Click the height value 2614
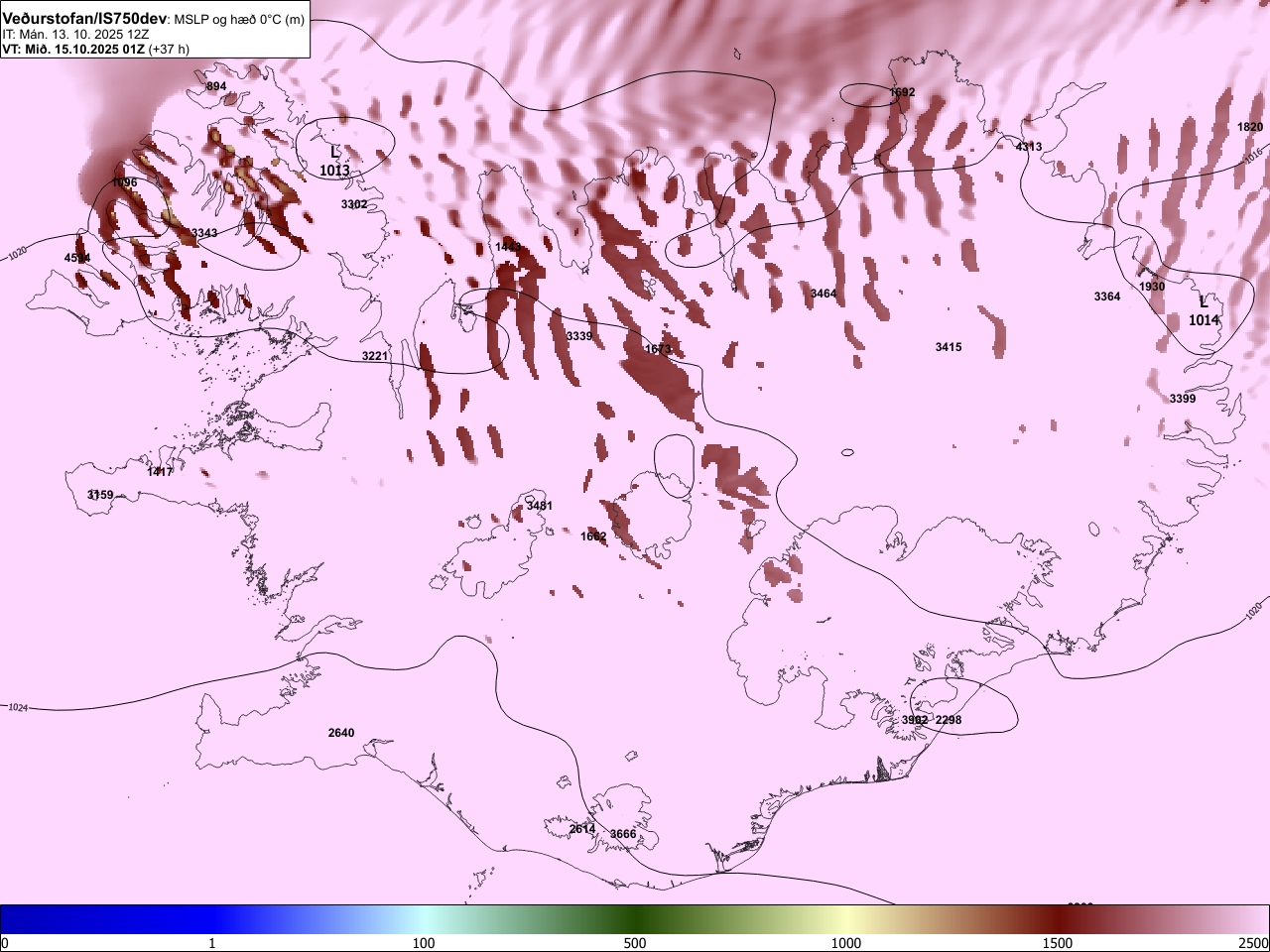This screenshot has height=952, width=1270. [582, 829]
